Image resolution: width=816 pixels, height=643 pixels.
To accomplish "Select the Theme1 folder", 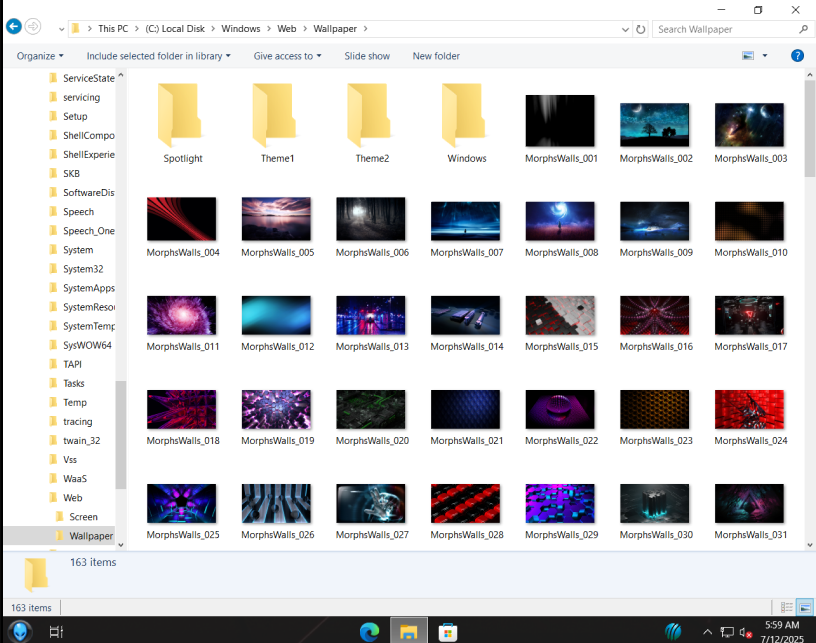I will tap(277, 123).
